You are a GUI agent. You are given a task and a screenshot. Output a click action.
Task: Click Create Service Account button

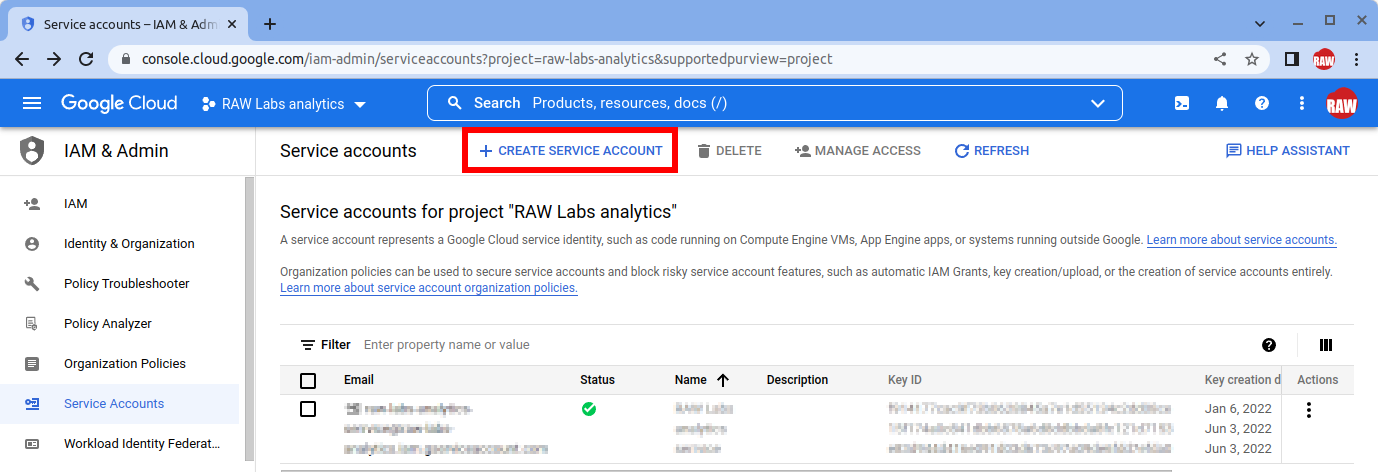click(x=570, y=151)
